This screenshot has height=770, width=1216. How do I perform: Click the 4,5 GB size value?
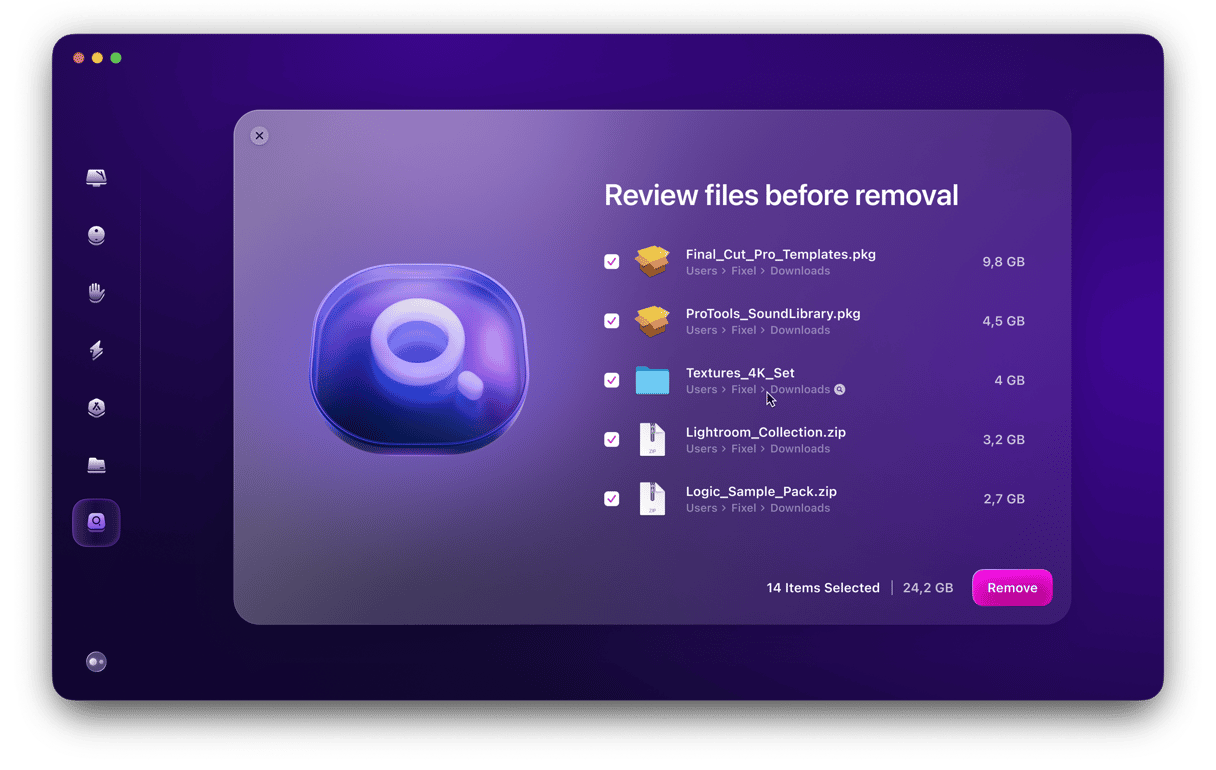(1003, 321)
